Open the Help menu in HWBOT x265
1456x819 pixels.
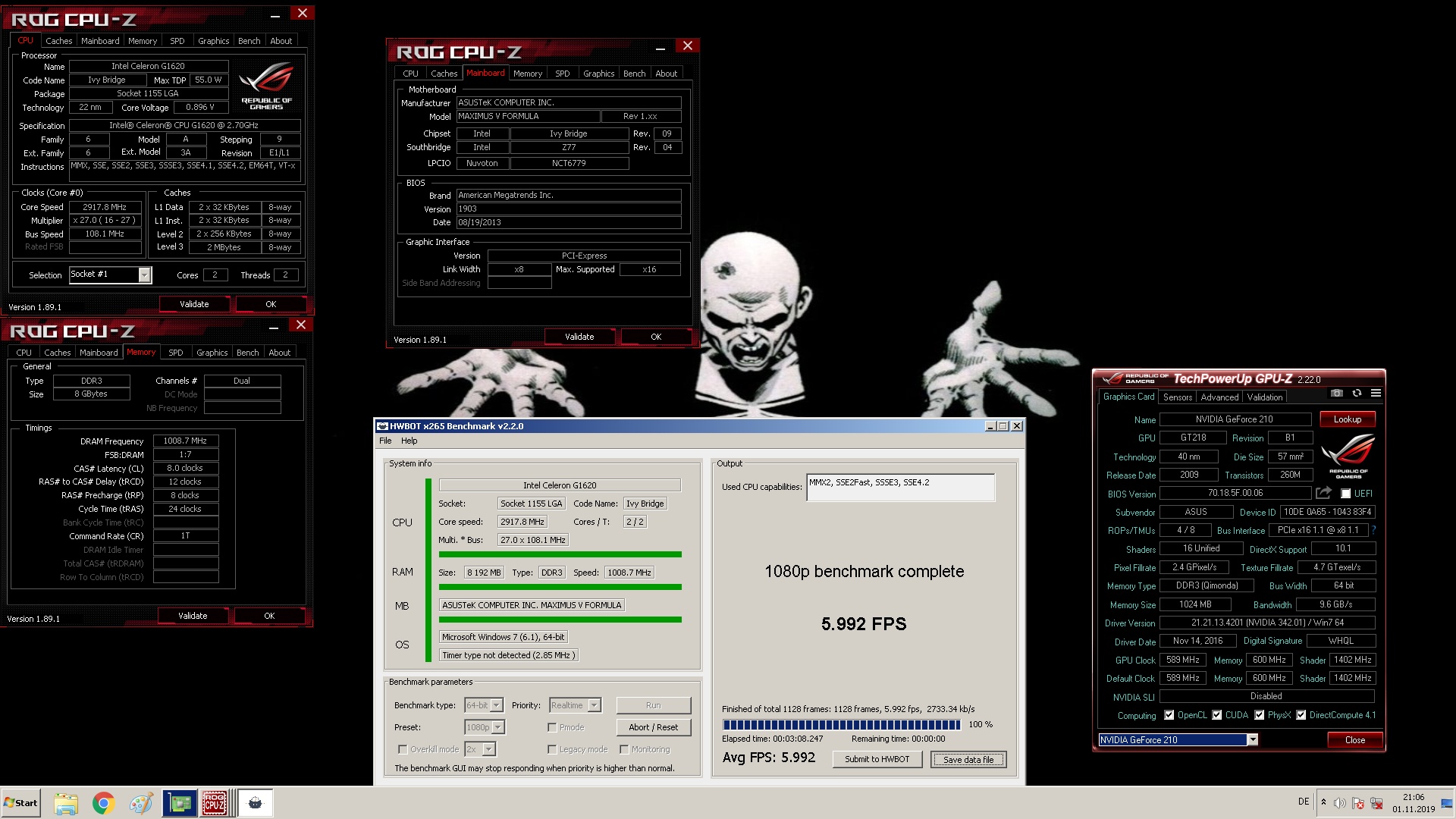pyautogui.click(x=409, y=441)
